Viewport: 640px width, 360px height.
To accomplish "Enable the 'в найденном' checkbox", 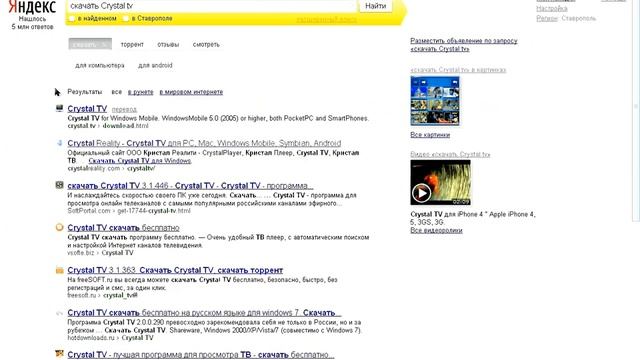I will (72, 18).
